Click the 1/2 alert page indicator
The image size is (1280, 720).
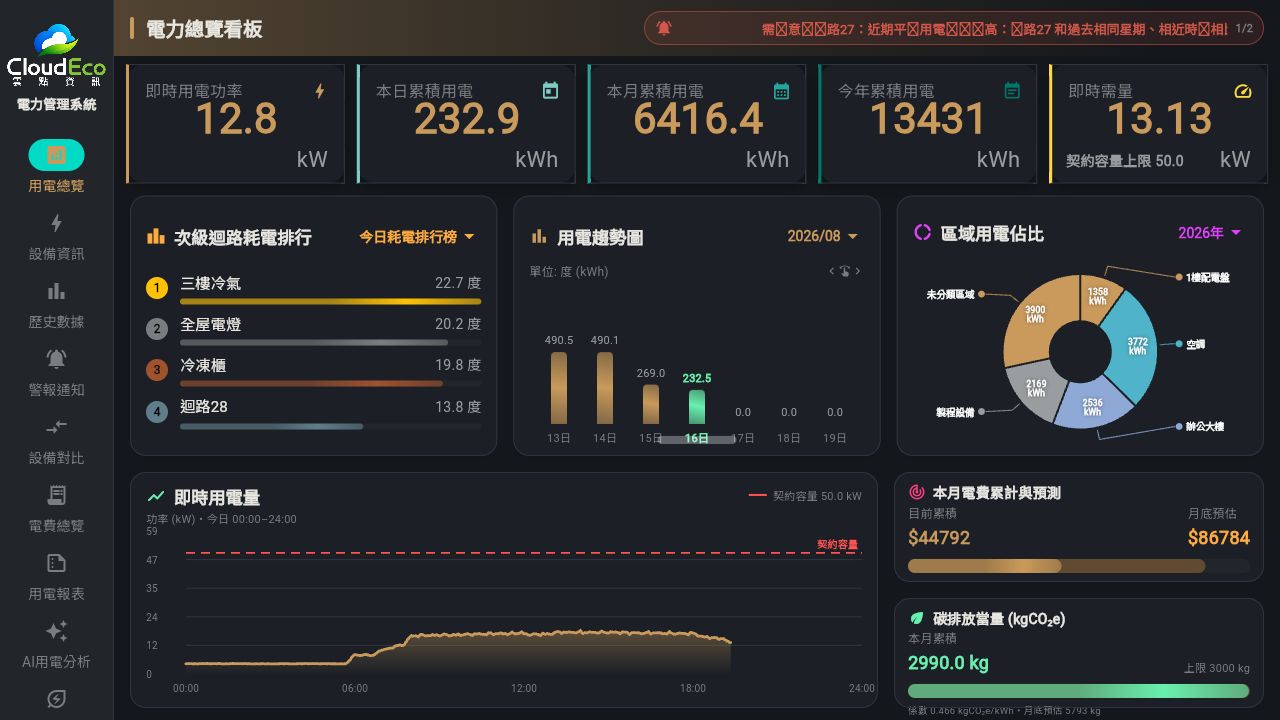pos(1244,28)
